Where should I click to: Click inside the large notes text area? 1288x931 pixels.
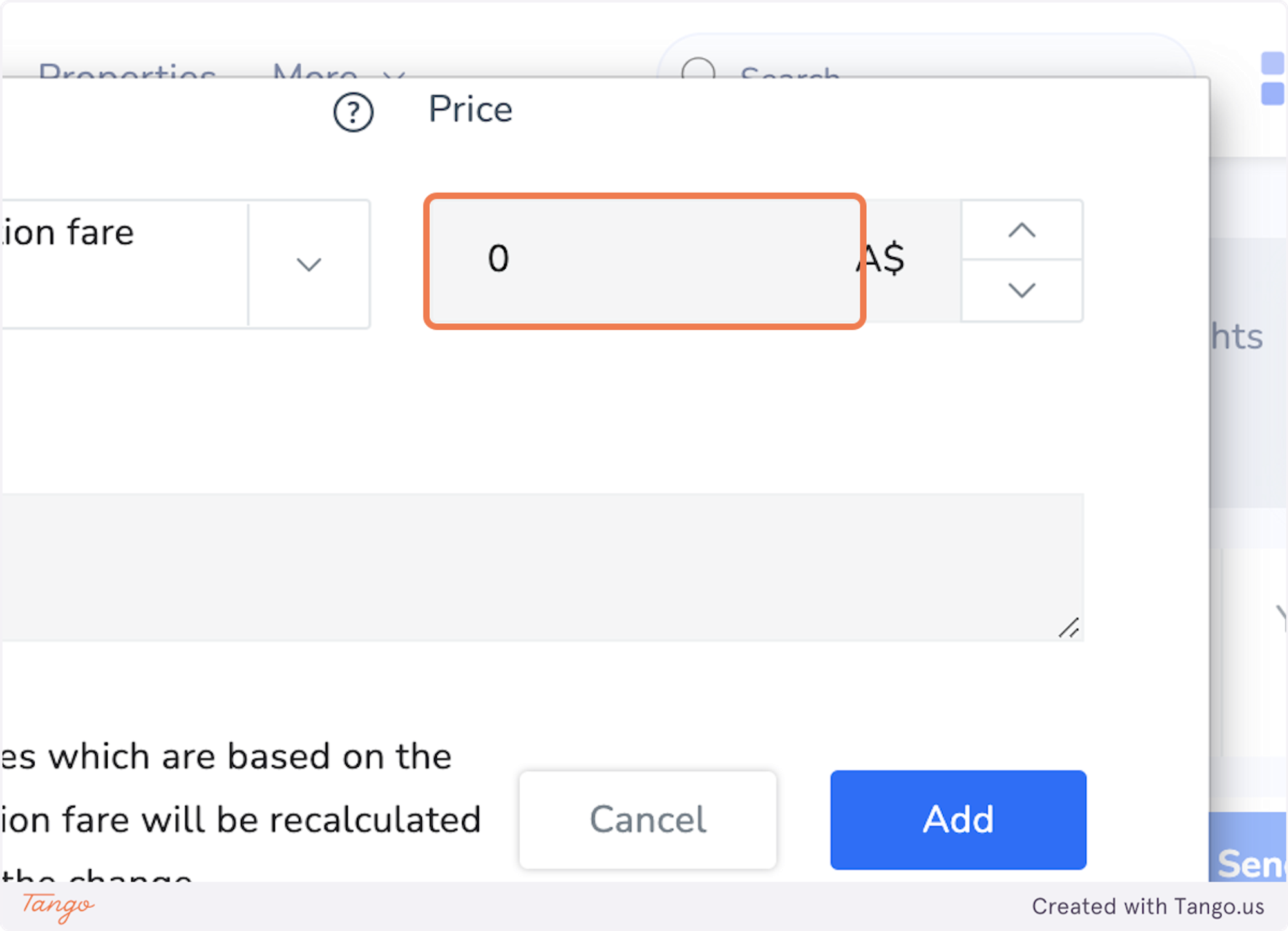(x=541, y=567)
